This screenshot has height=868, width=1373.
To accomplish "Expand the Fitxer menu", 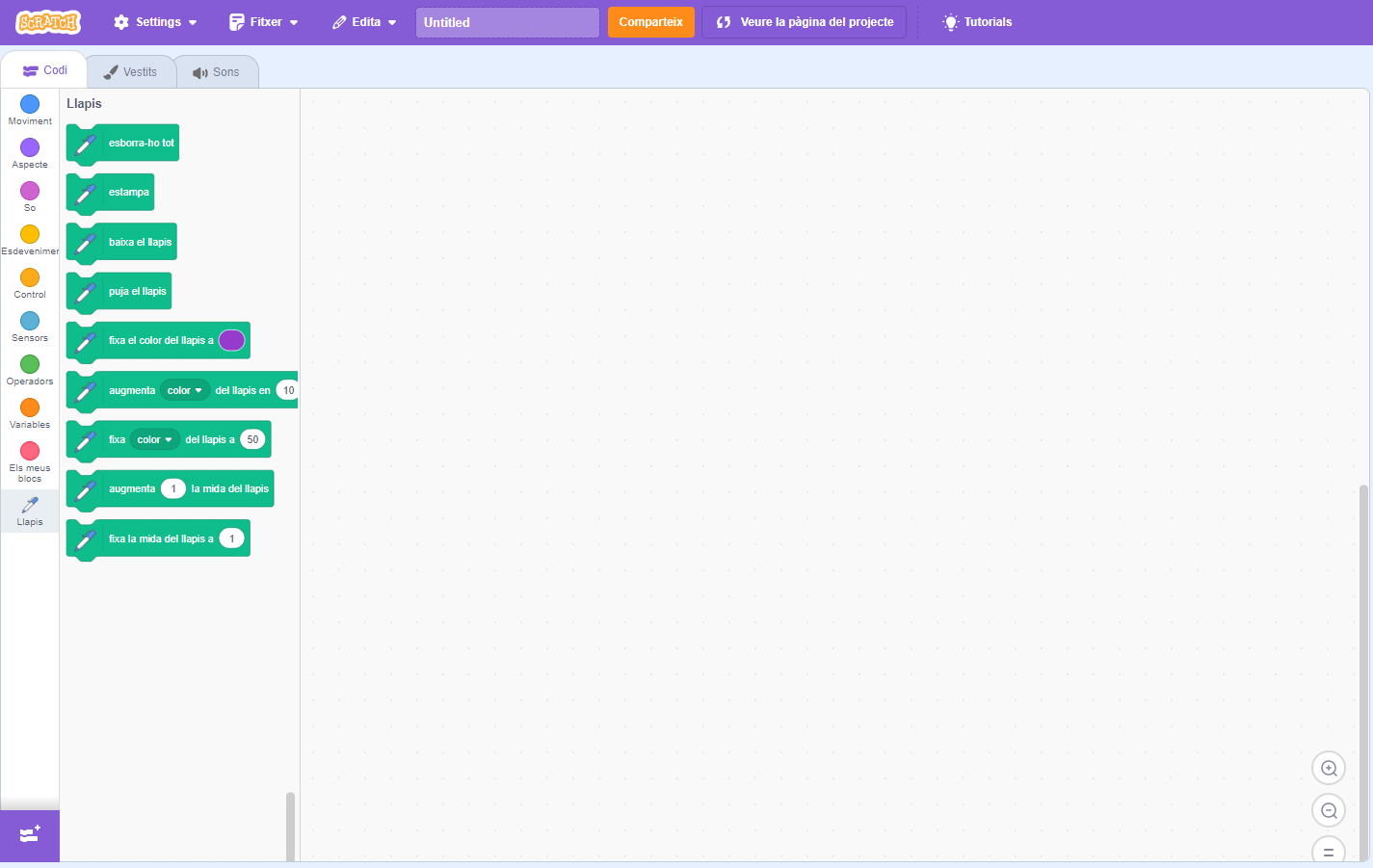I will [264, 22].
